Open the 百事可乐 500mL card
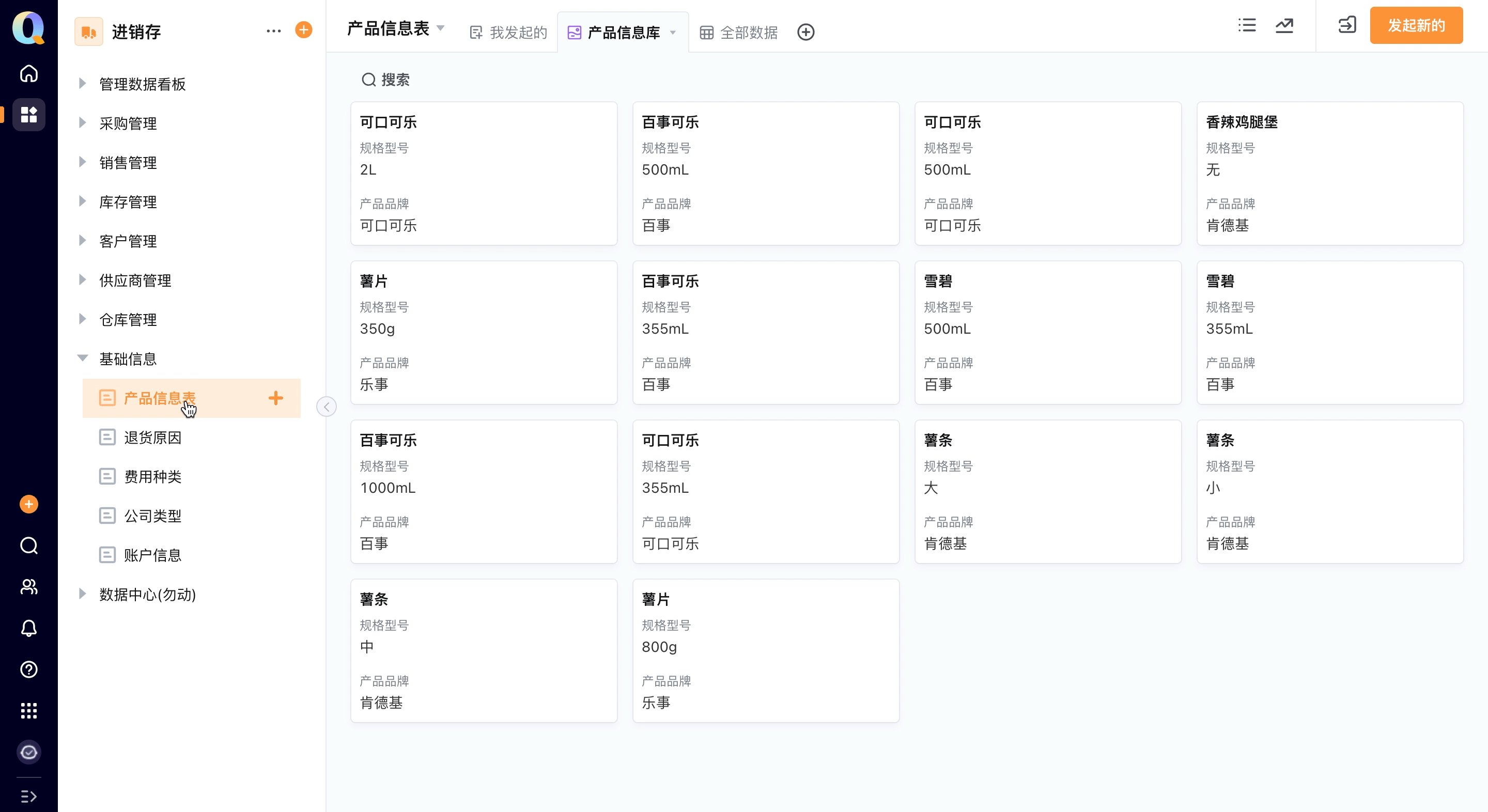 pos(766,173)
